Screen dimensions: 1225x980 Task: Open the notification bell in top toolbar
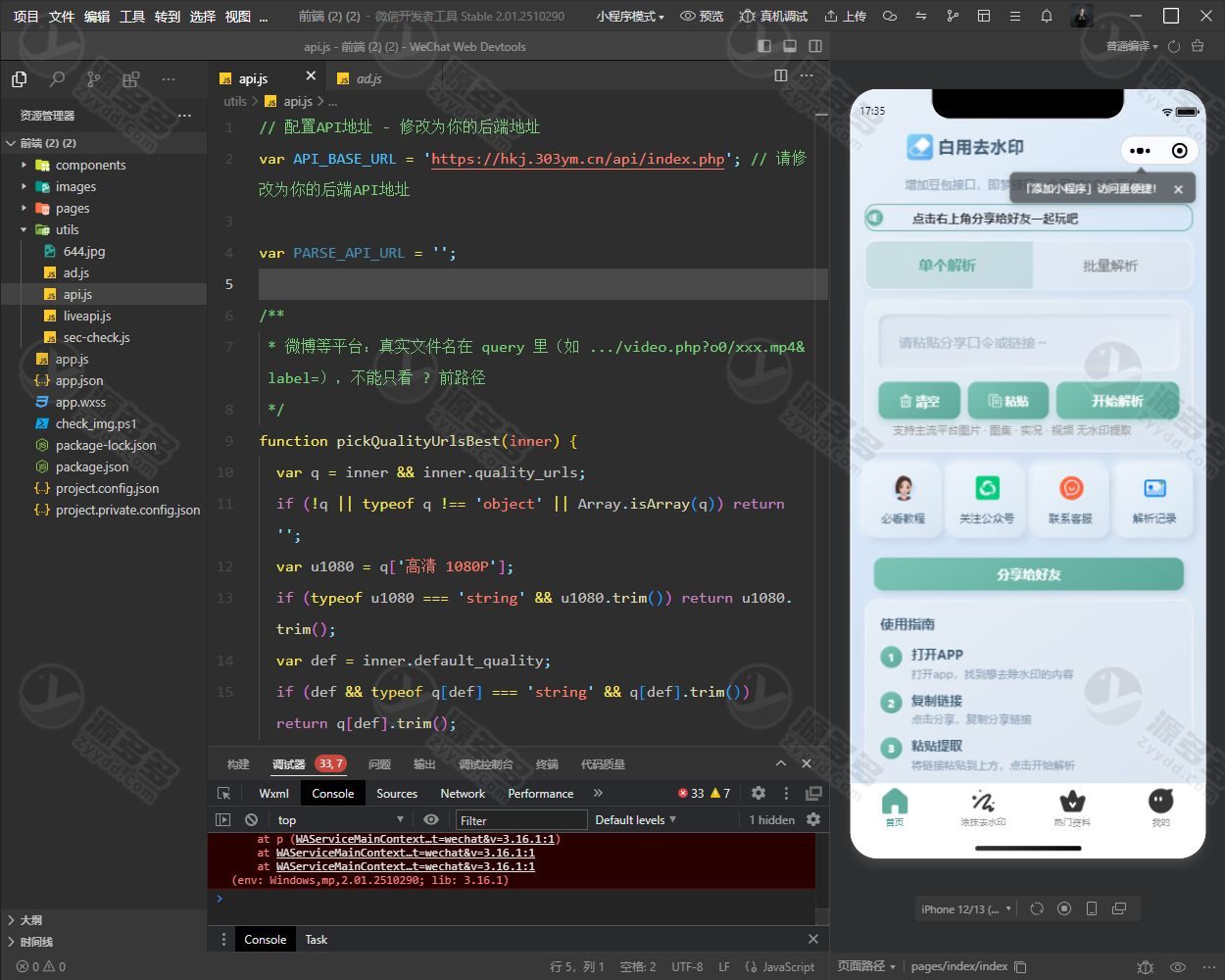[x=1047, y=17]
